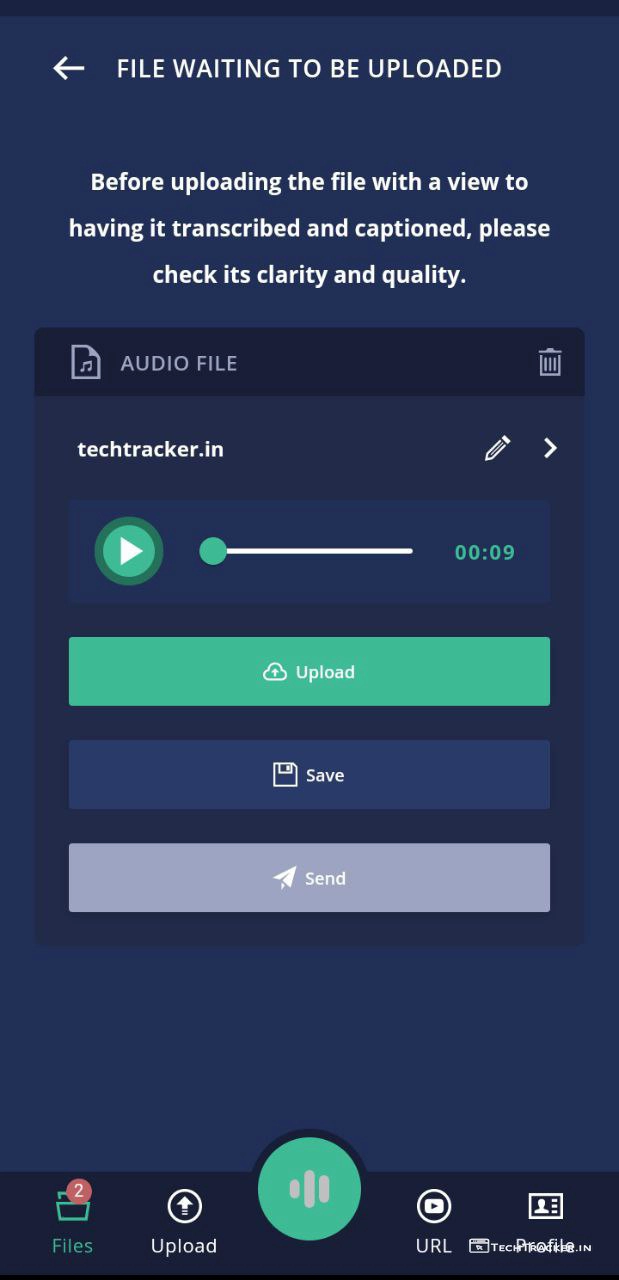The image size is (619, 1280).
Task: Click the music note audio file icon
Action: [86, 362]
